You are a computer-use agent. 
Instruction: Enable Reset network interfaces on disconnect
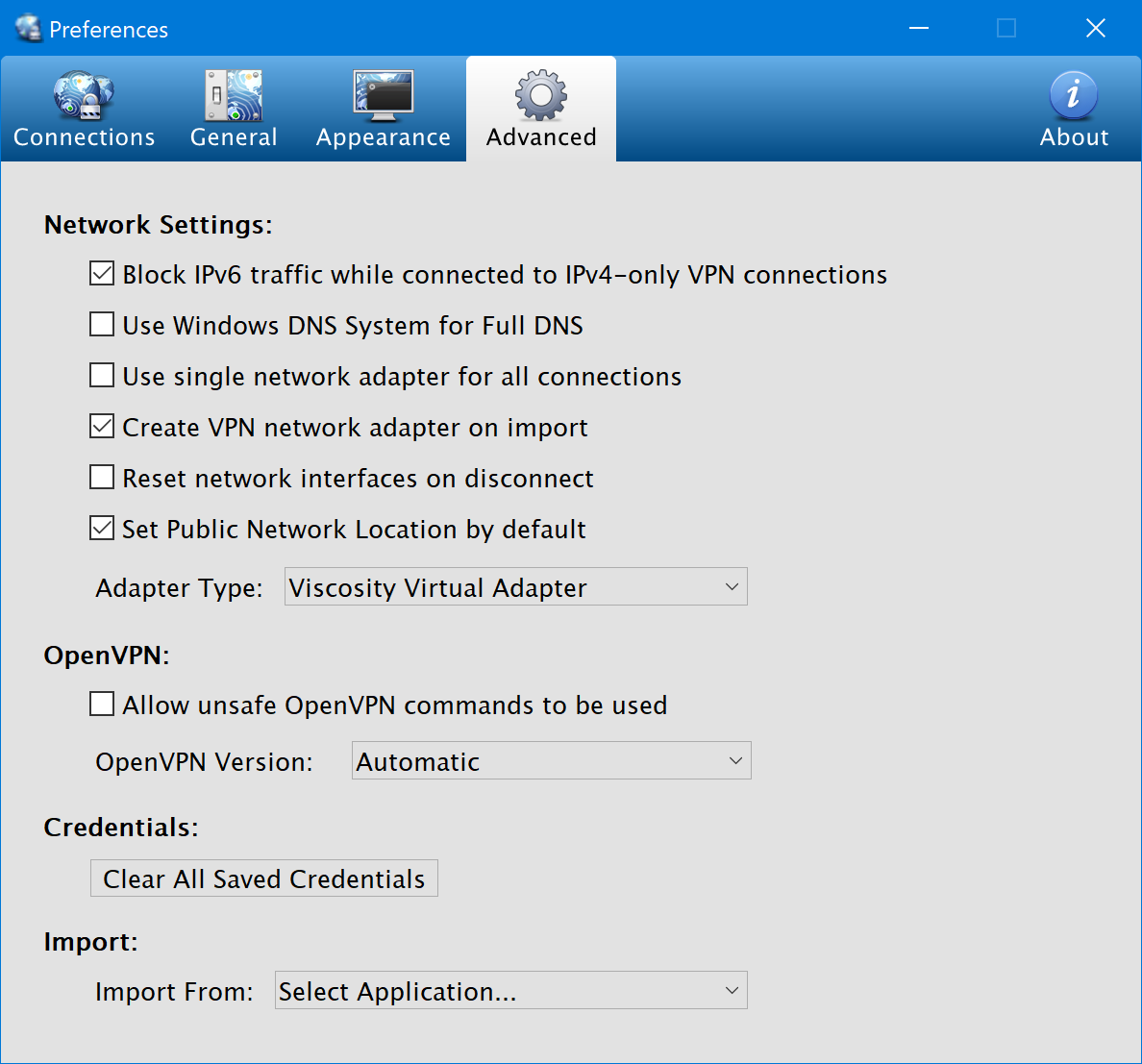click(102, 478)
